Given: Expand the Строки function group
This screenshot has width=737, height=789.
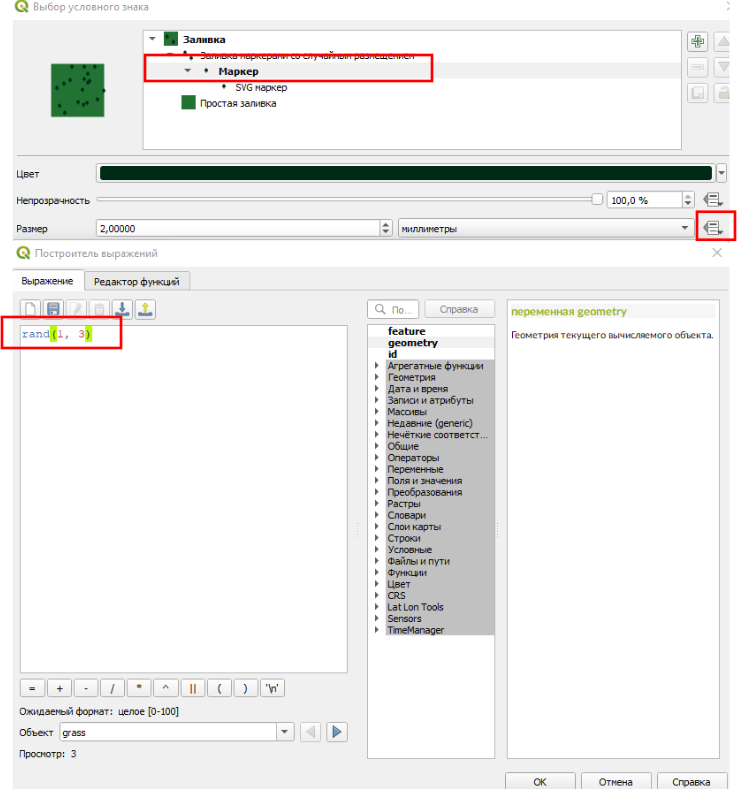Looking at the screenshot, I should click(x=377, y=537).
